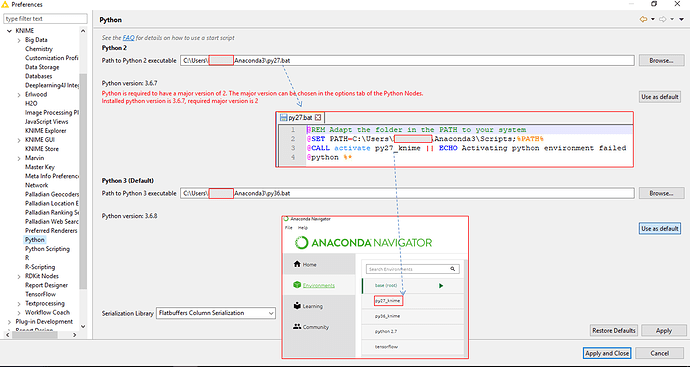
Task: Select tensorflow environment in Anaconda Navigator
Action: tap(386, 346)
